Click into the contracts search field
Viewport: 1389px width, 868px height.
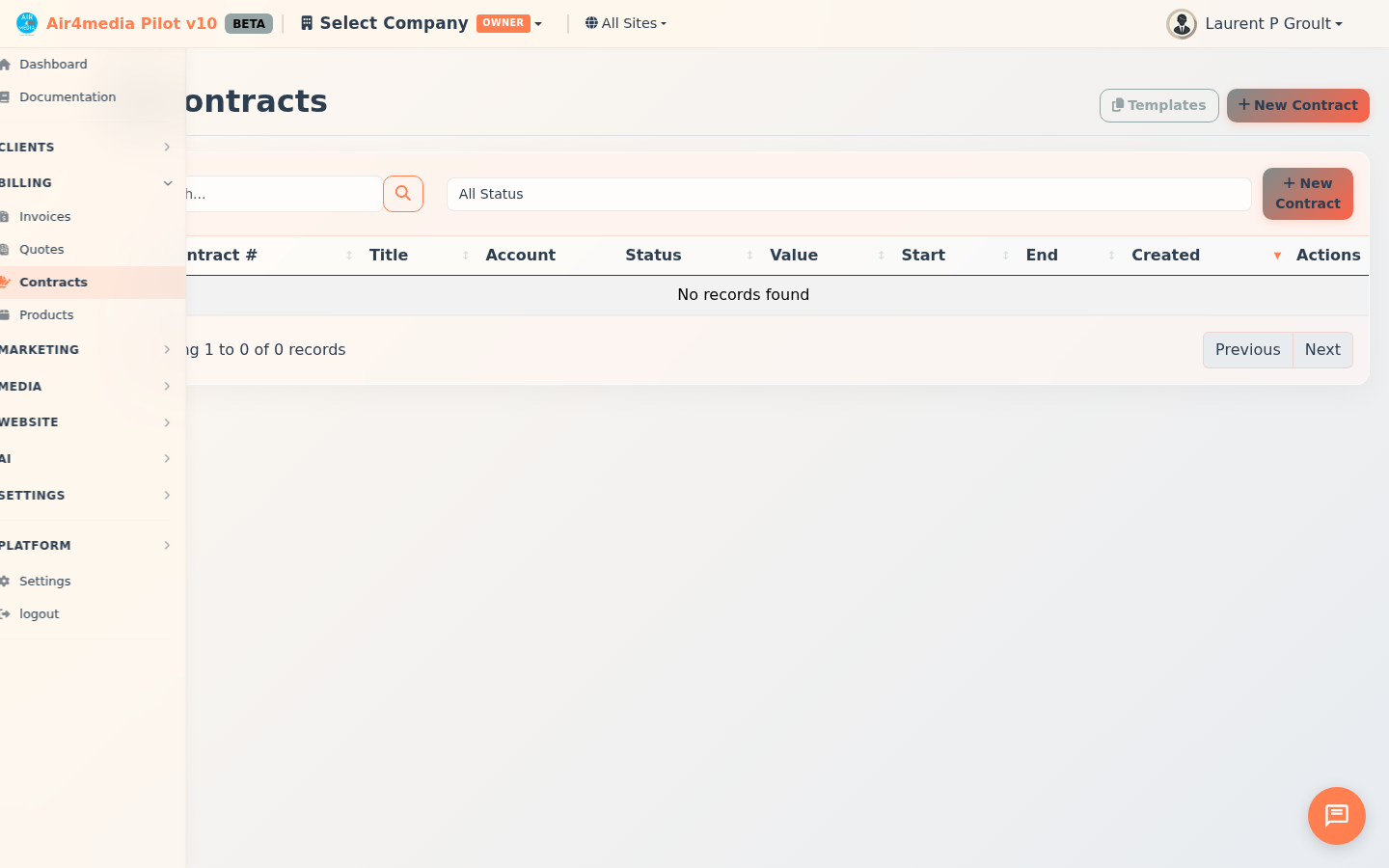285,194
